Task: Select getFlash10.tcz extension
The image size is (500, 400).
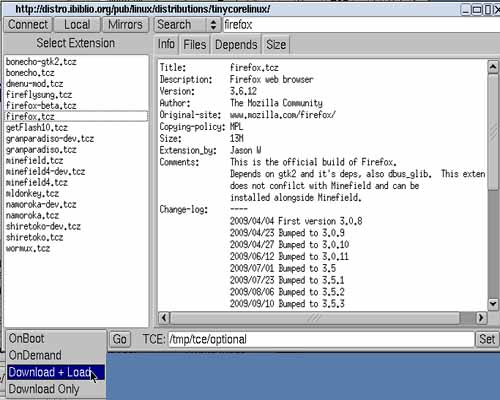Action: (x=76, y=128)
